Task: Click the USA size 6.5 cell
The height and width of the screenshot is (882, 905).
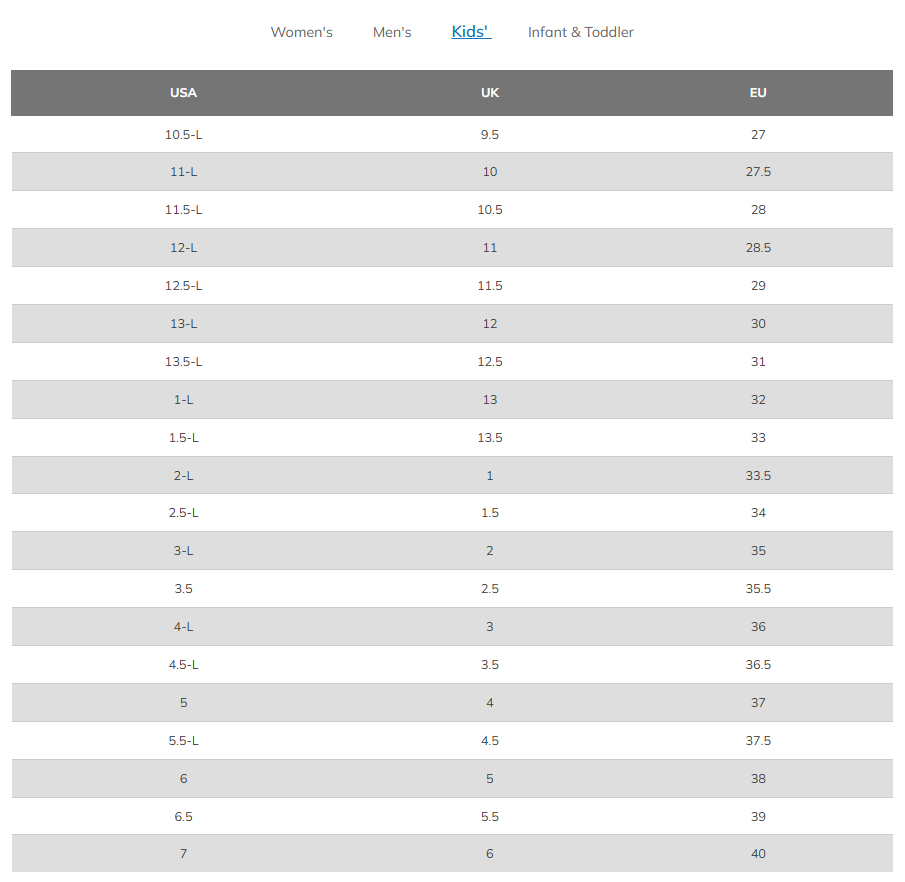Action: [183, 817]
